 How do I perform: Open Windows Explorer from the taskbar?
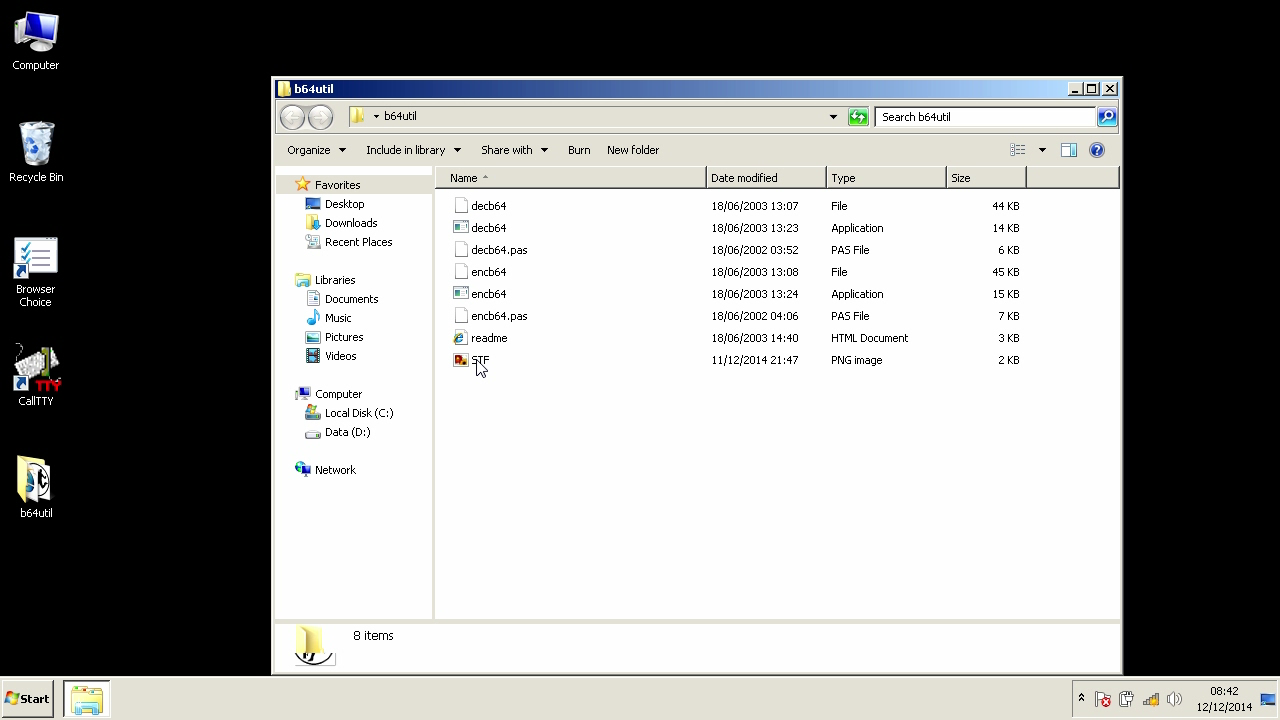[x=87, y=699]
